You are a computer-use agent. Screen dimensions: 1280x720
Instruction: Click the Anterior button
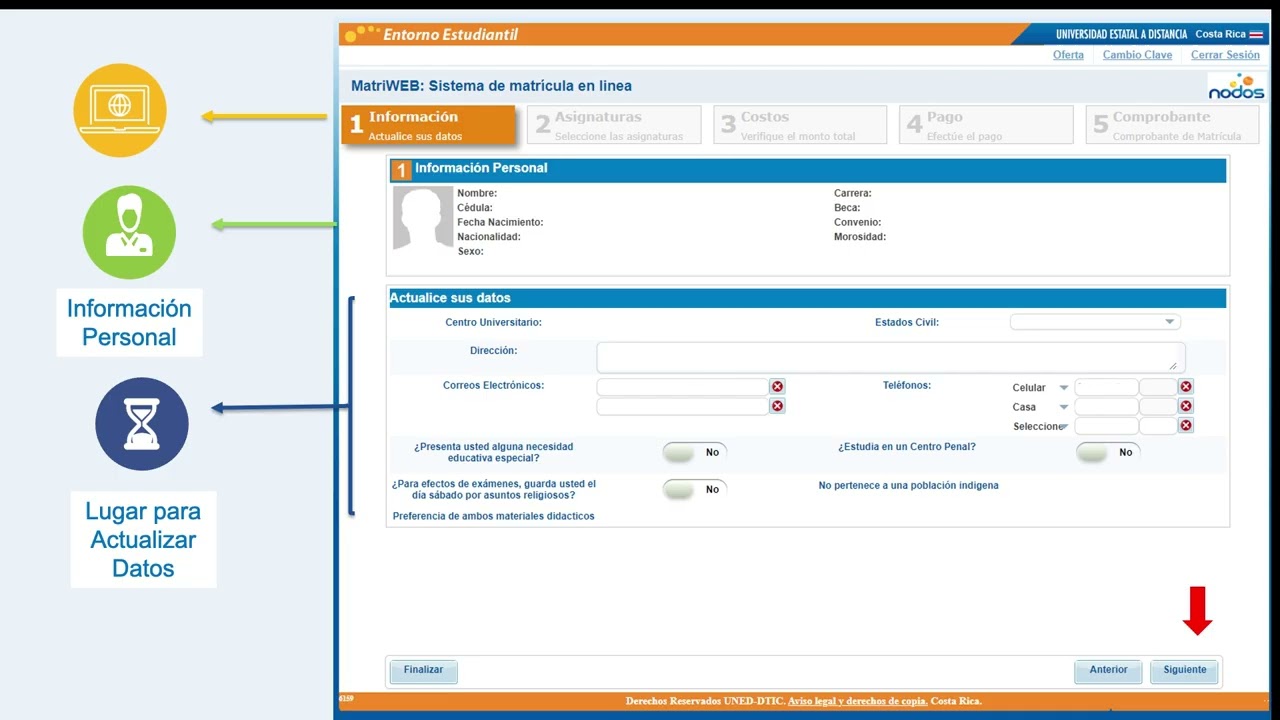coord(1108,670)
